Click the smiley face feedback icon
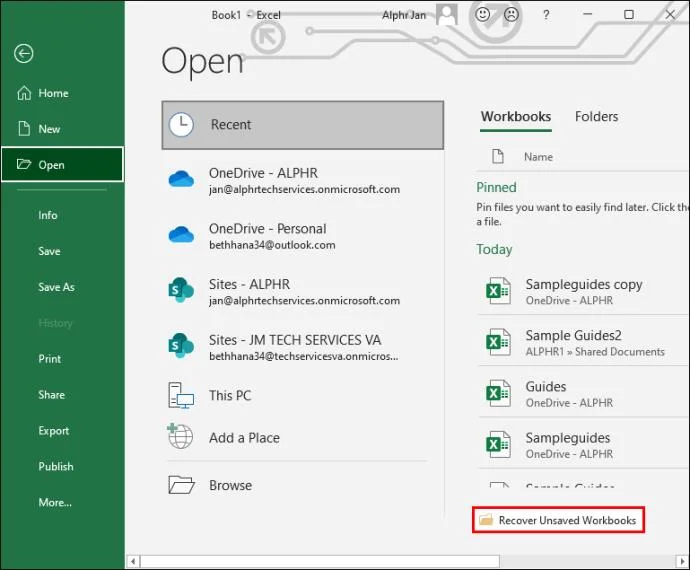This screenshot has height=570, width=690. pyautogui.click(x=483, y=15)
